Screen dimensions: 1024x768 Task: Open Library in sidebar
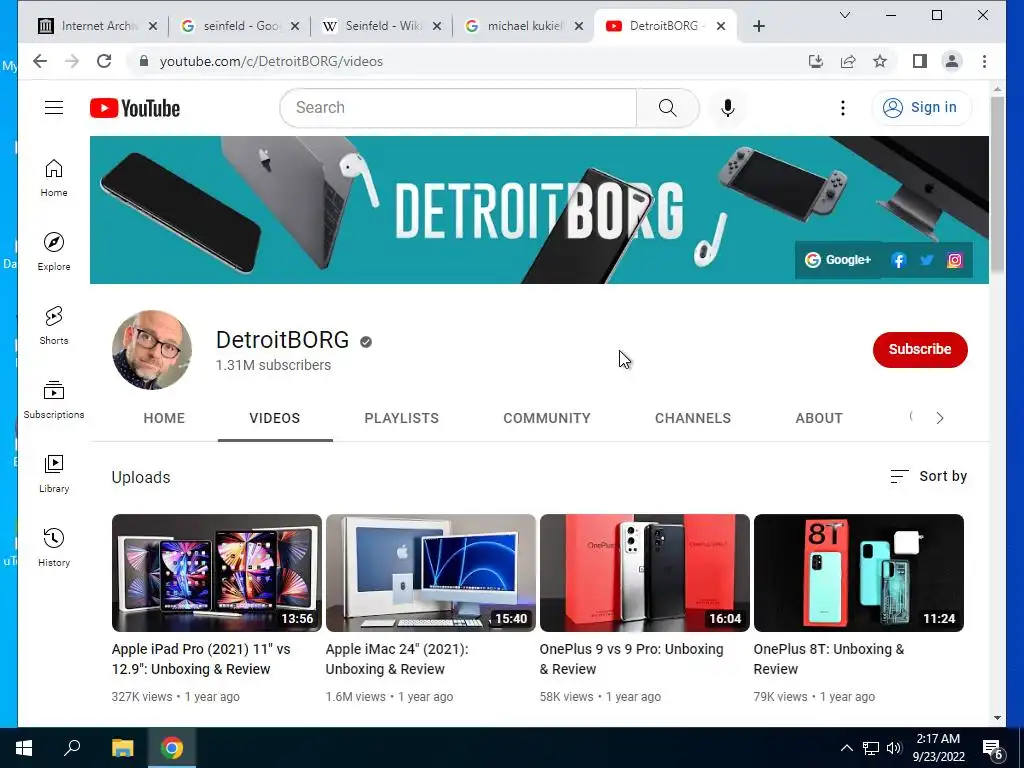tap(54, 473)
